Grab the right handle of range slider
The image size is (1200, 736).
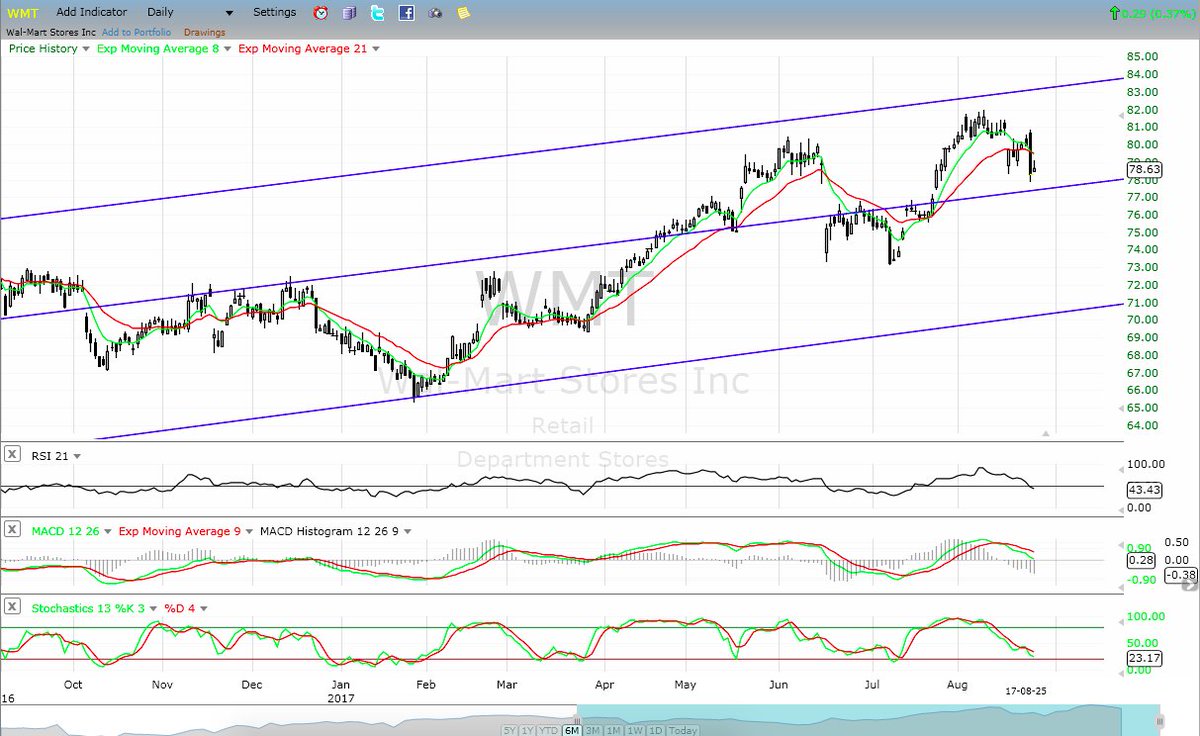click(1159, 720)
